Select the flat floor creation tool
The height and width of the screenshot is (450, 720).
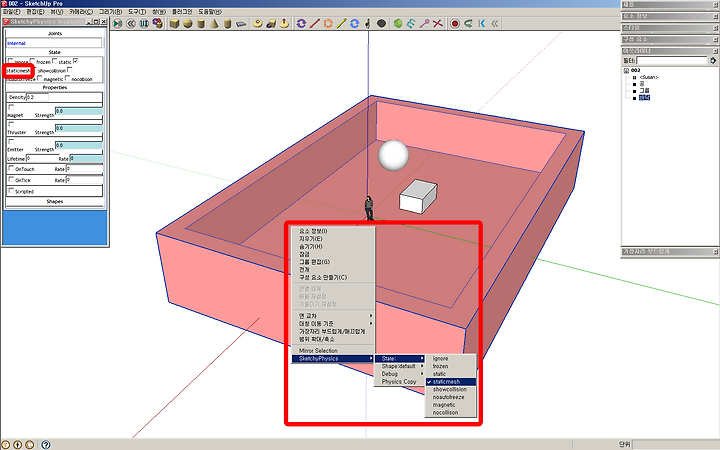(x=241, y=23)
